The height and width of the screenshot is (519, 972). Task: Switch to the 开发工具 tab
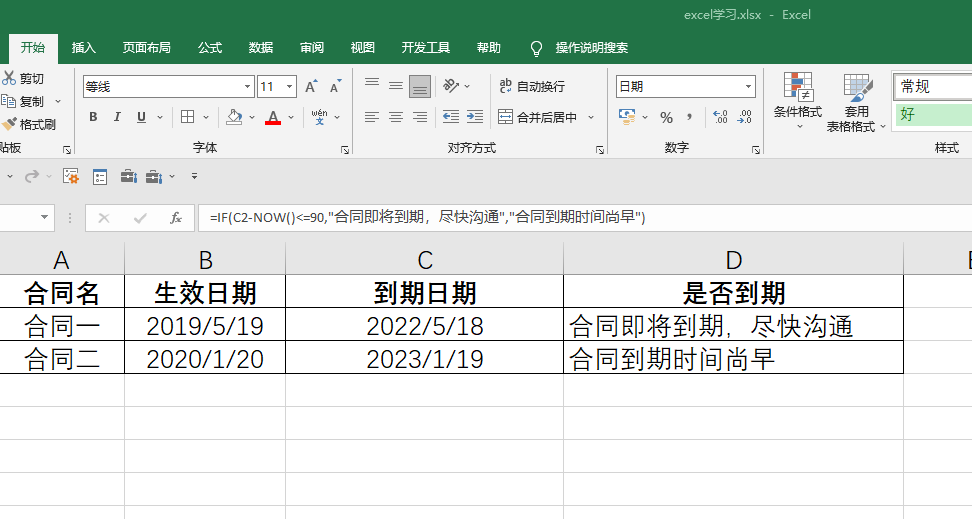pos(425,48)
